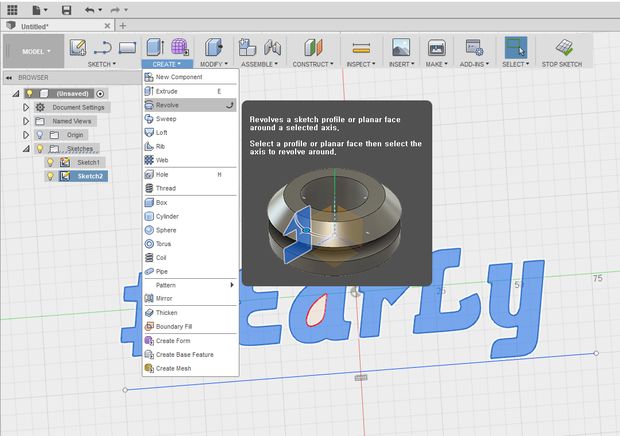Viewport: 620px width, 436px height.
Task: Click the Construct plane icon
Action: click(x=314, y=47)
